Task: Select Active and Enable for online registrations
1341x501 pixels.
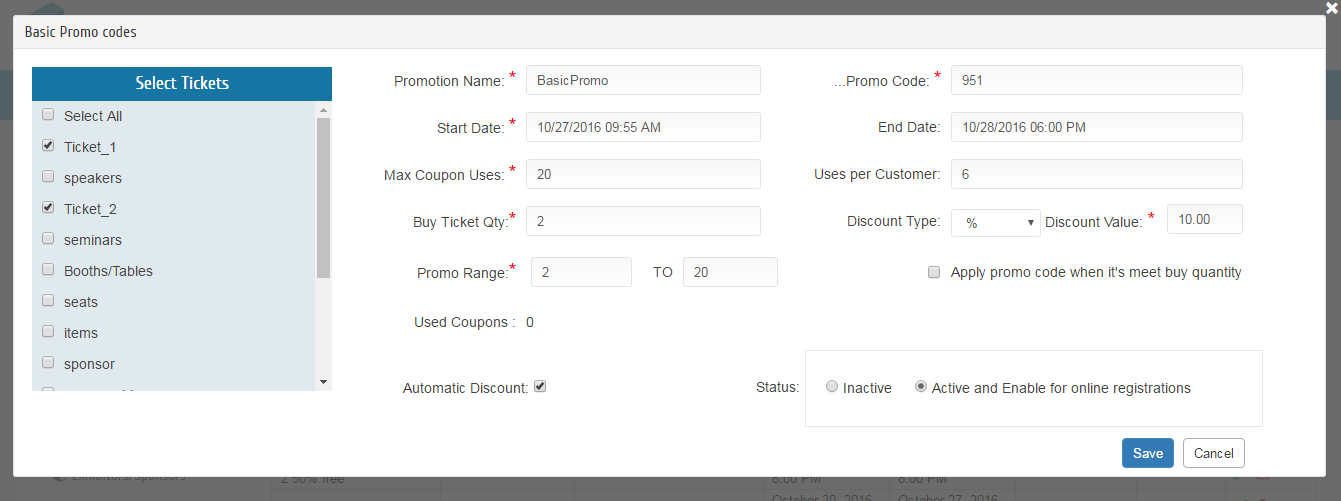Action: point(921,387)
